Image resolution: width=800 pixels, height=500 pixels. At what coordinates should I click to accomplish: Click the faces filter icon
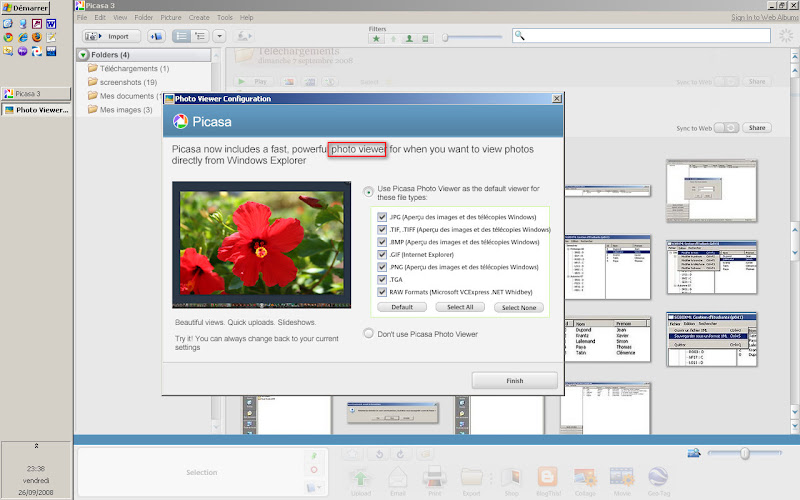point(409,39)
